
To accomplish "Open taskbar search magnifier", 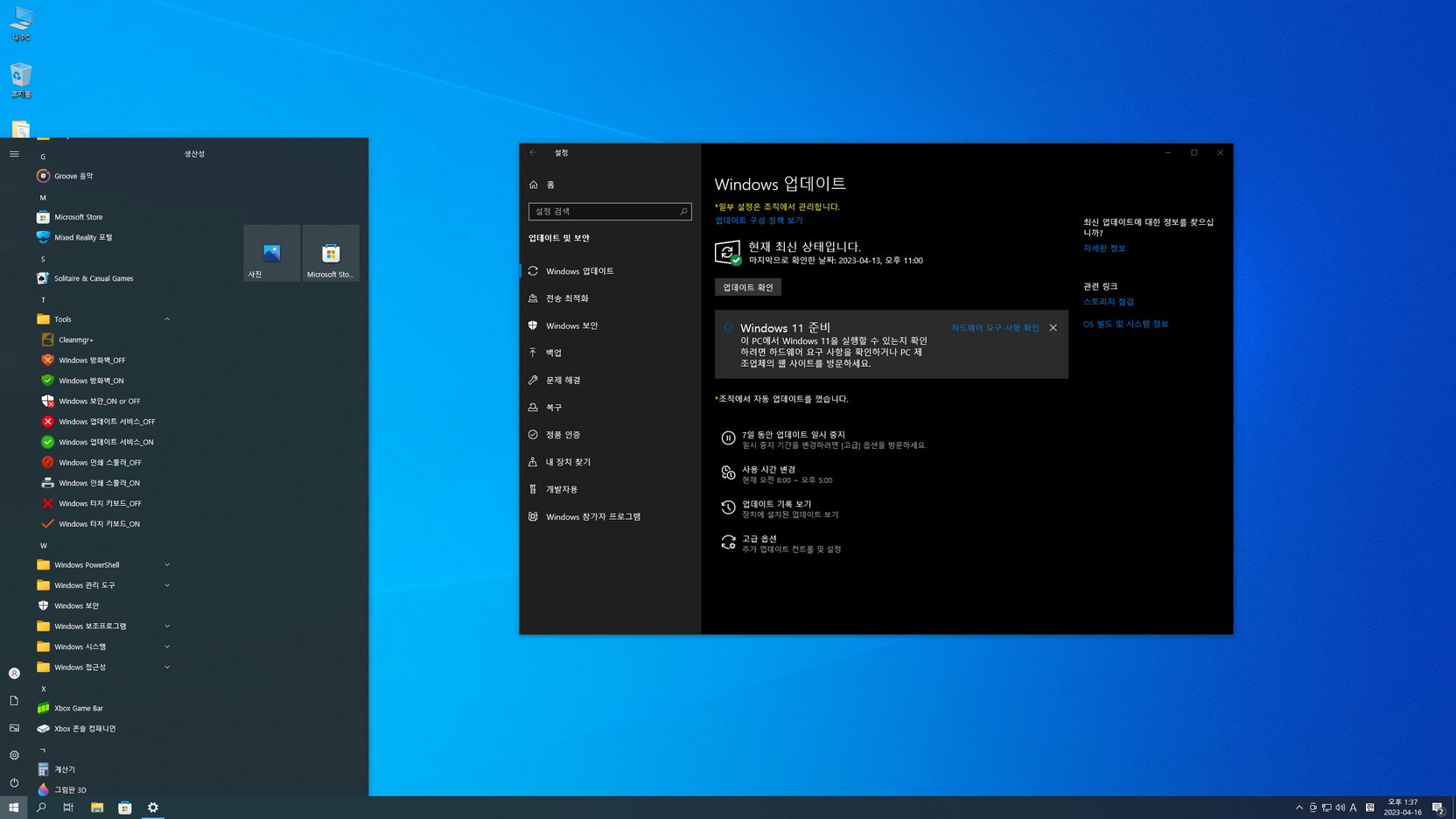I will coord(41,808).
